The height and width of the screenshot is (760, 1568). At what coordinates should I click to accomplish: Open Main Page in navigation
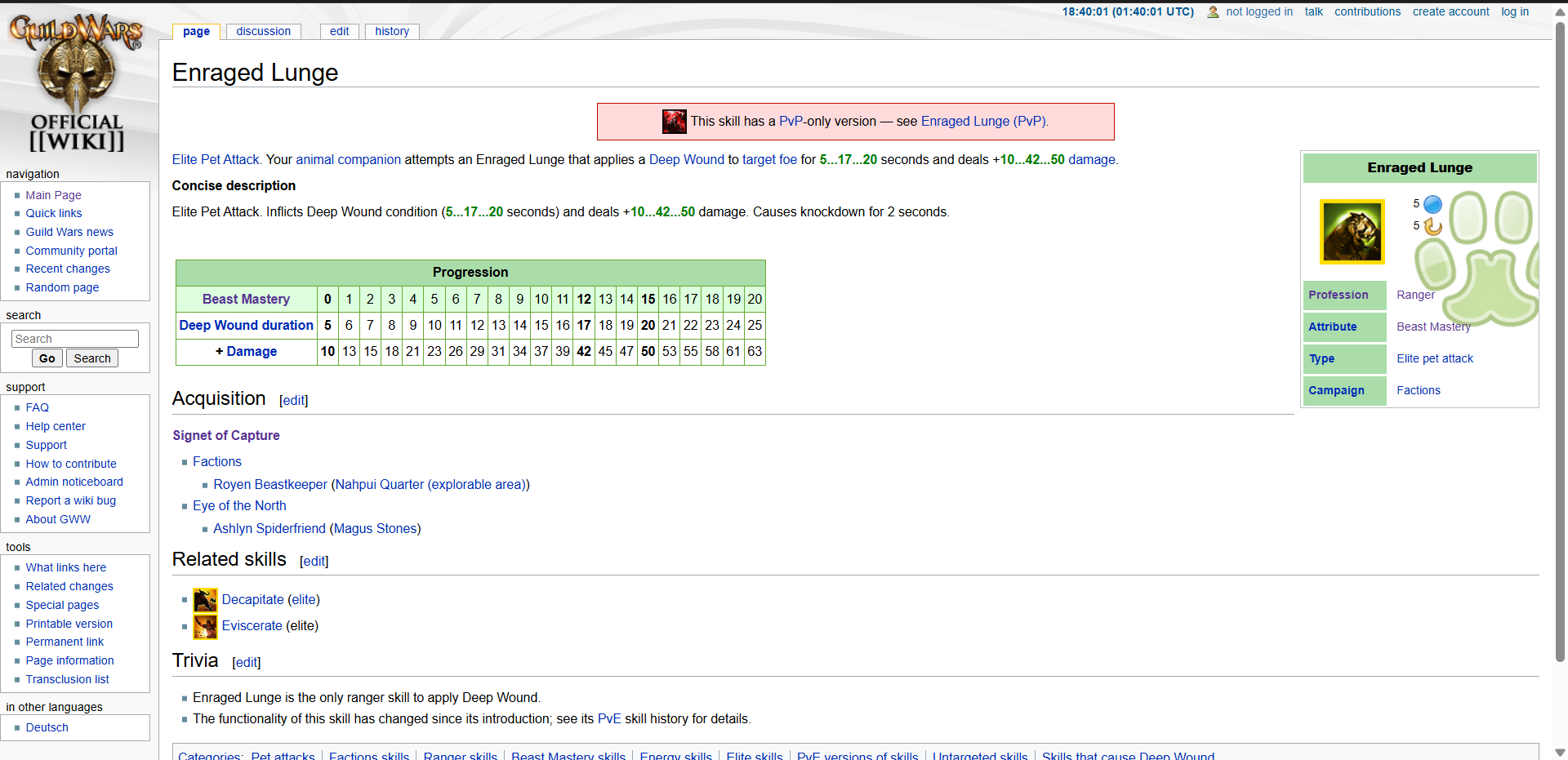coord(53,195)
